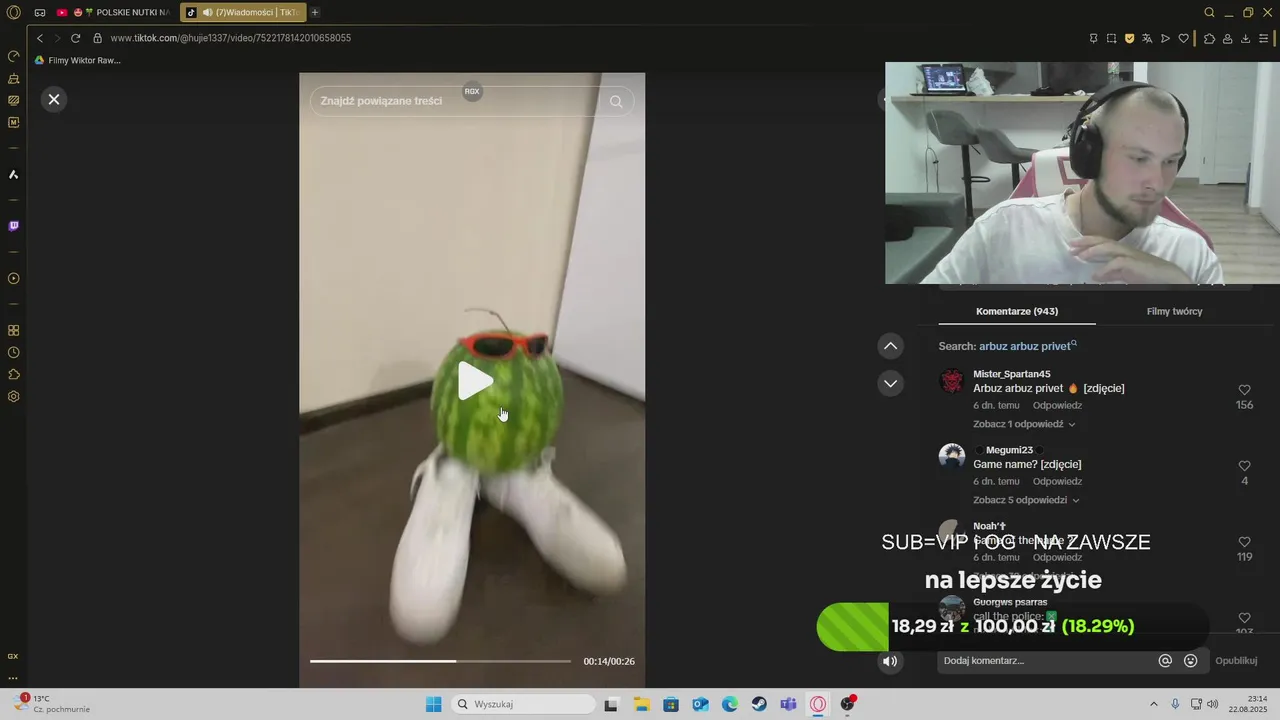Image resolution: width=1280 pixels, height=720 pixels.
Task: Open the Windows Start menu
Action: click(x=433, y=704)
